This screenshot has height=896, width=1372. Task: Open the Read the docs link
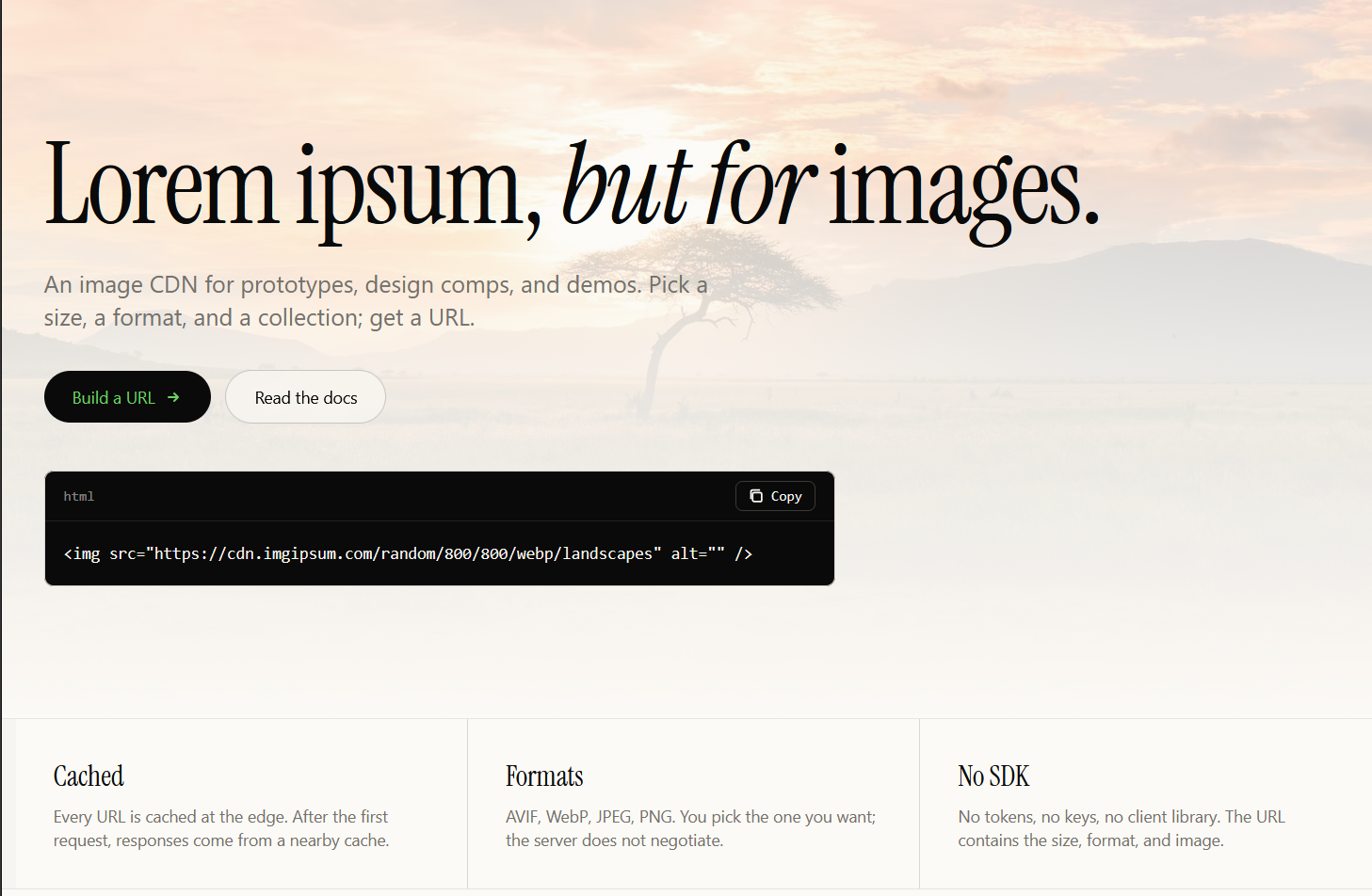[305, 397]
